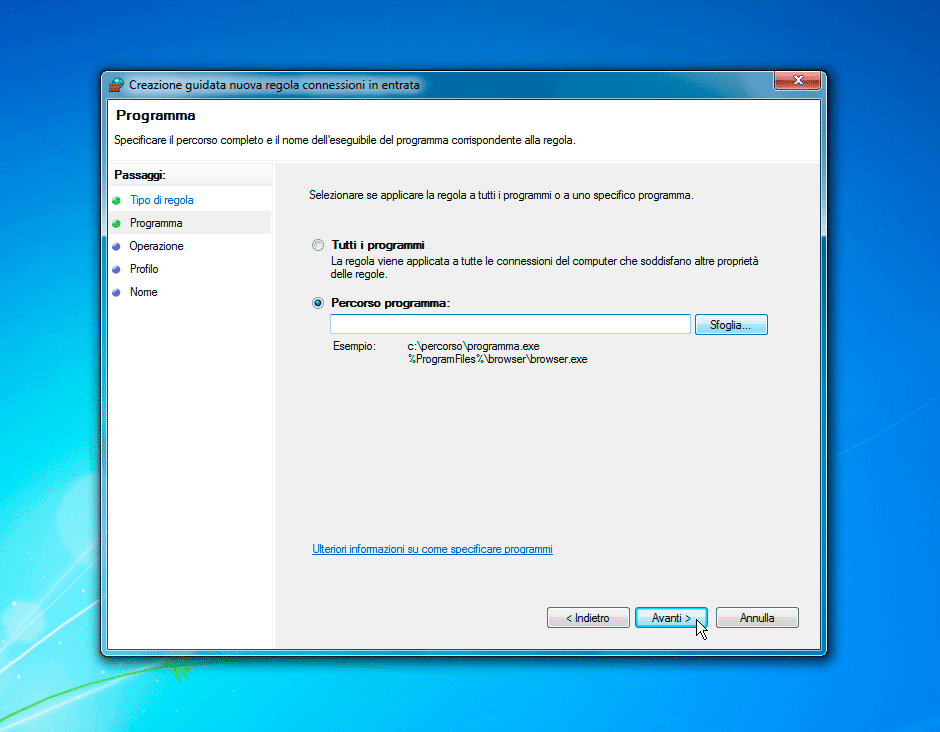
Task: Go to the 'Tipo di regola' step
Action: pyautogui.click(x=161, y=200)
